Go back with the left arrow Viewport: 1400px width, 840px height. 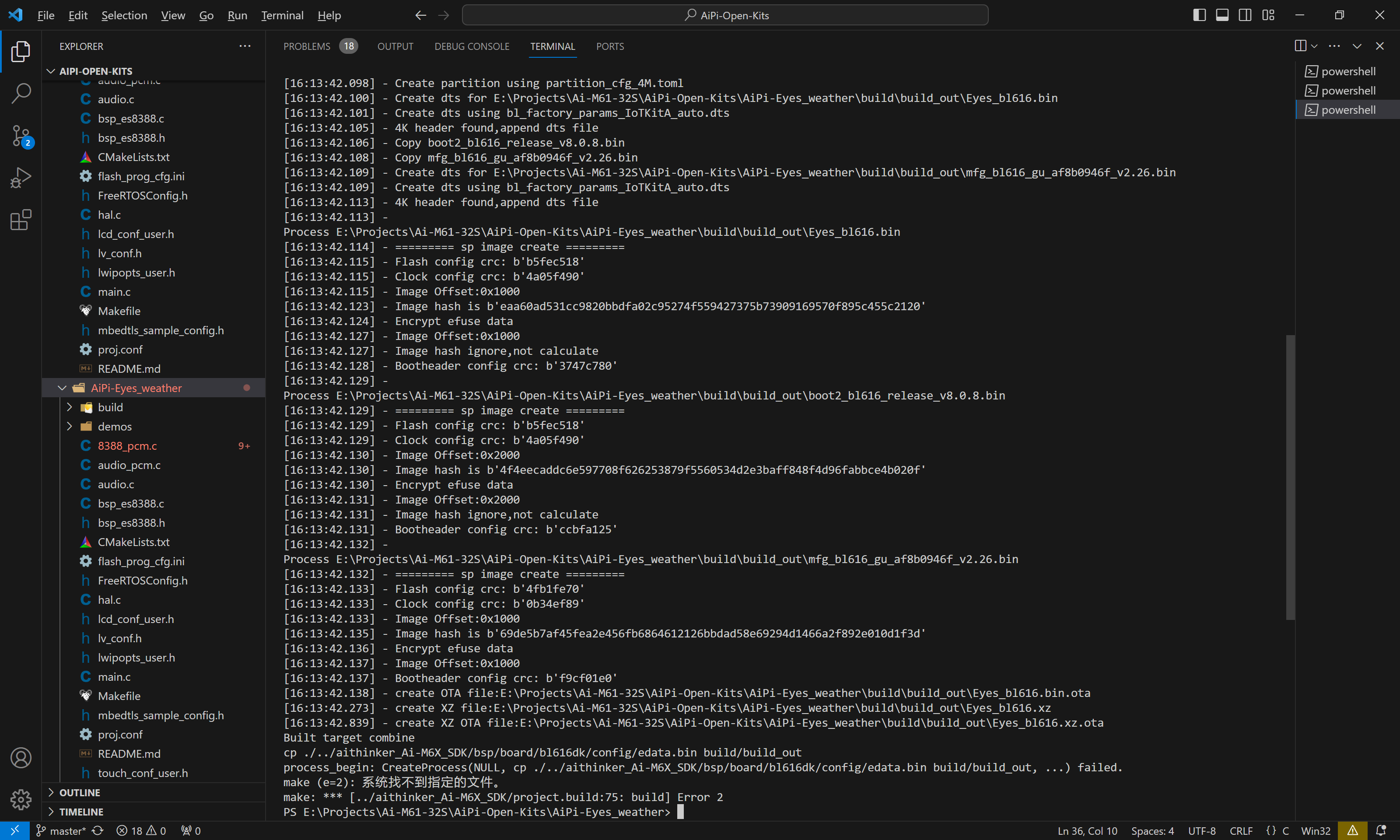pos(420,15)
